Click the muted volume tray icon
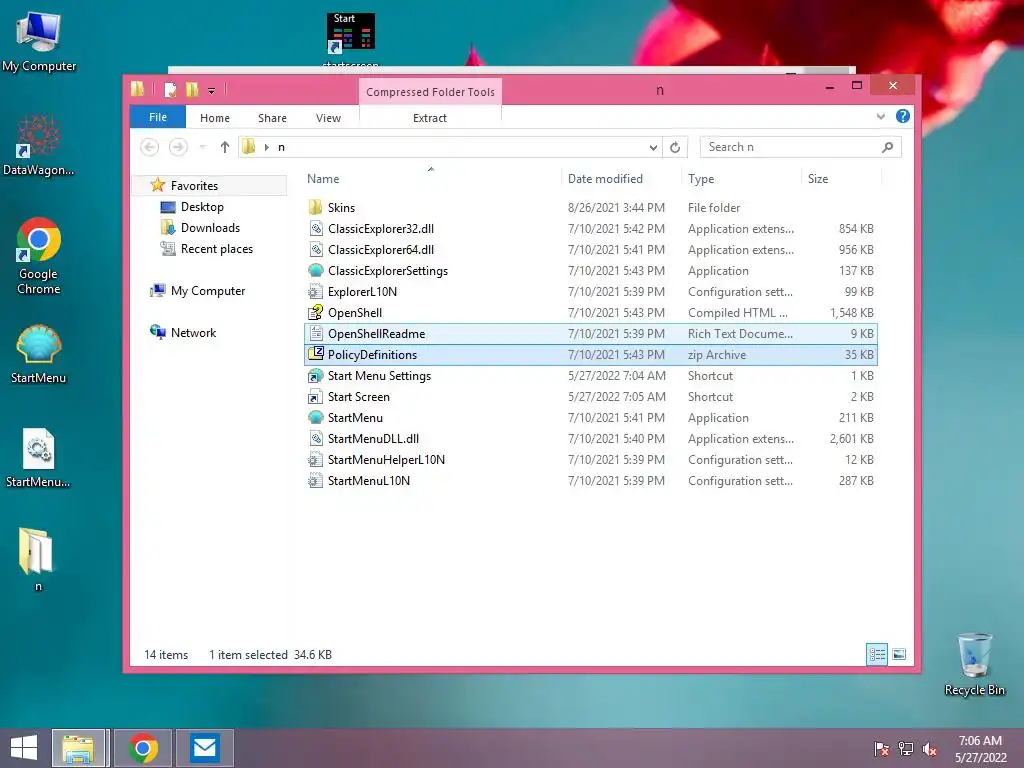This screenshot has height=768, width=1024. tap(929, 749)
